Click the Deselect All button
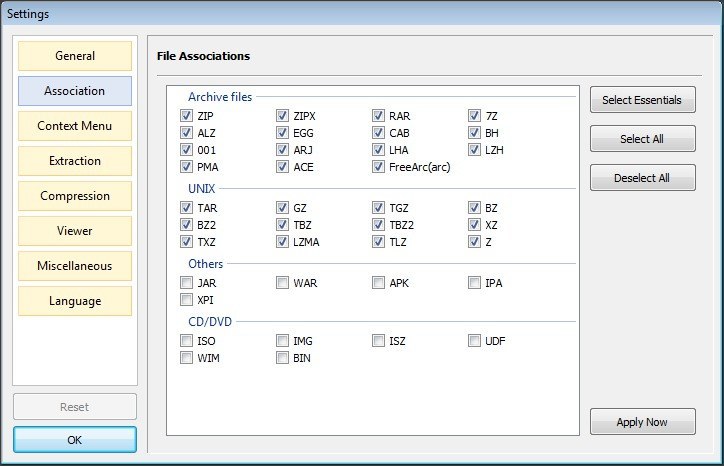The image size is (724, 466). click(x=643, y=178)
